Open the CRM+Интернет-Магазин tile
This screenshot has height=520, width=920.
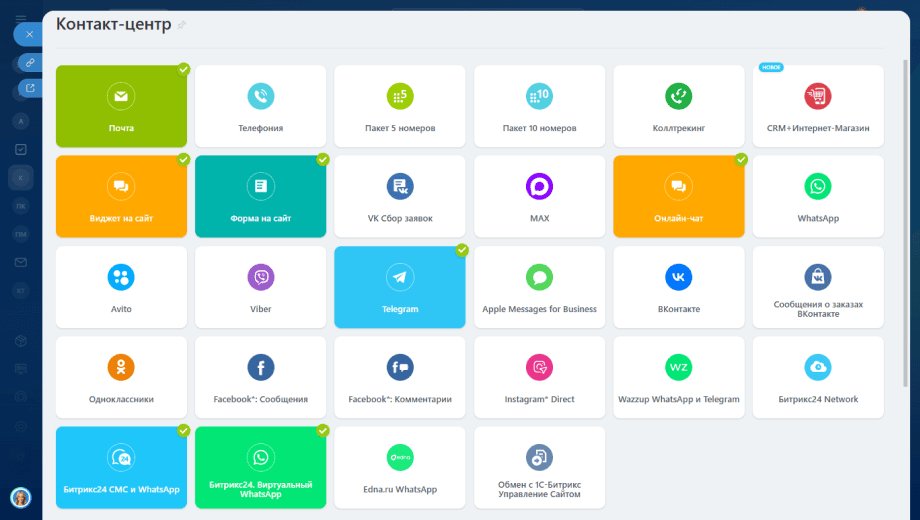click(x=818, y=106)
